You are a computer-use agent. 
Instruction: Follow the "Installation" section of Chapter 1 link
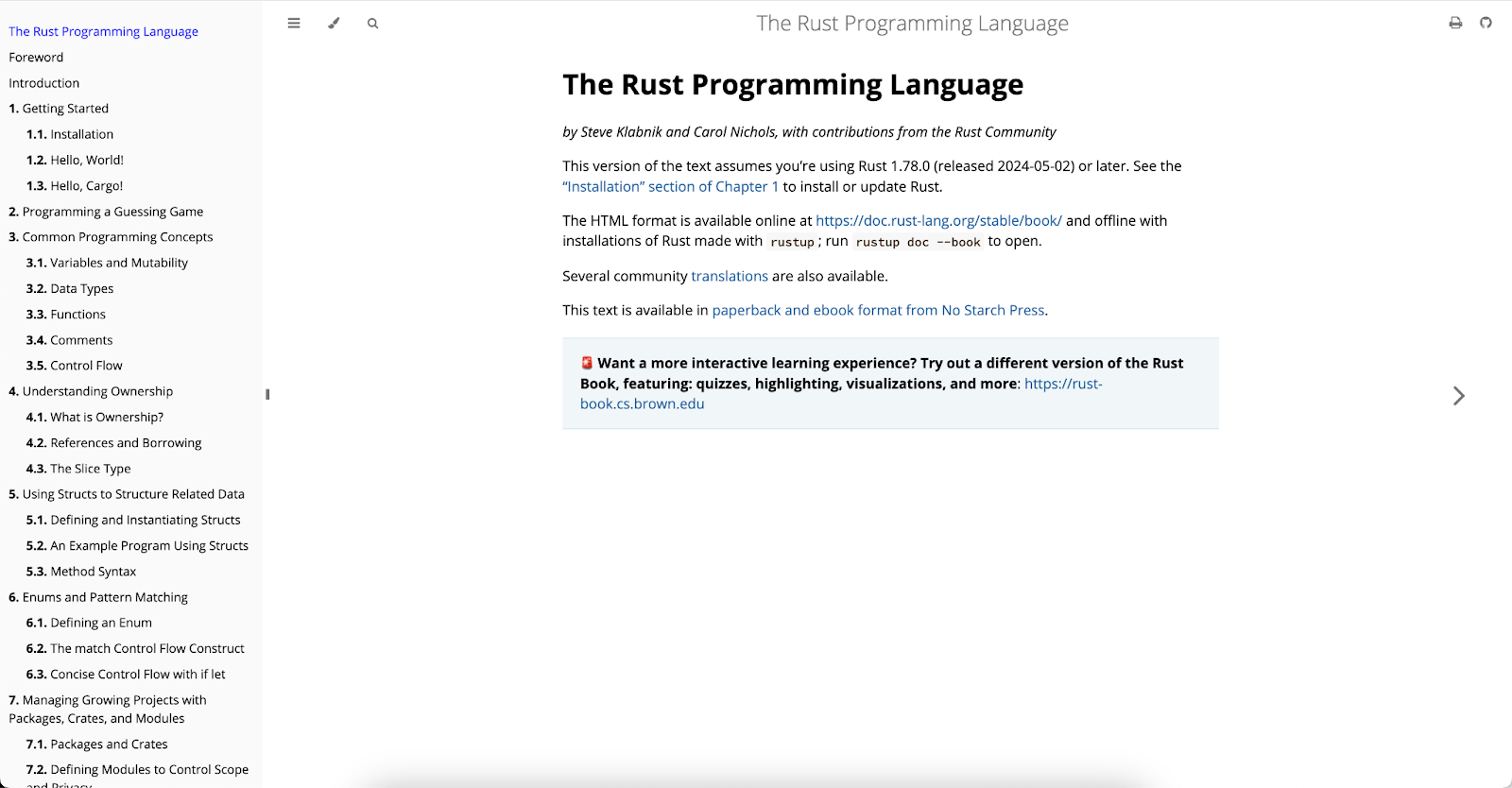[671, 187]
